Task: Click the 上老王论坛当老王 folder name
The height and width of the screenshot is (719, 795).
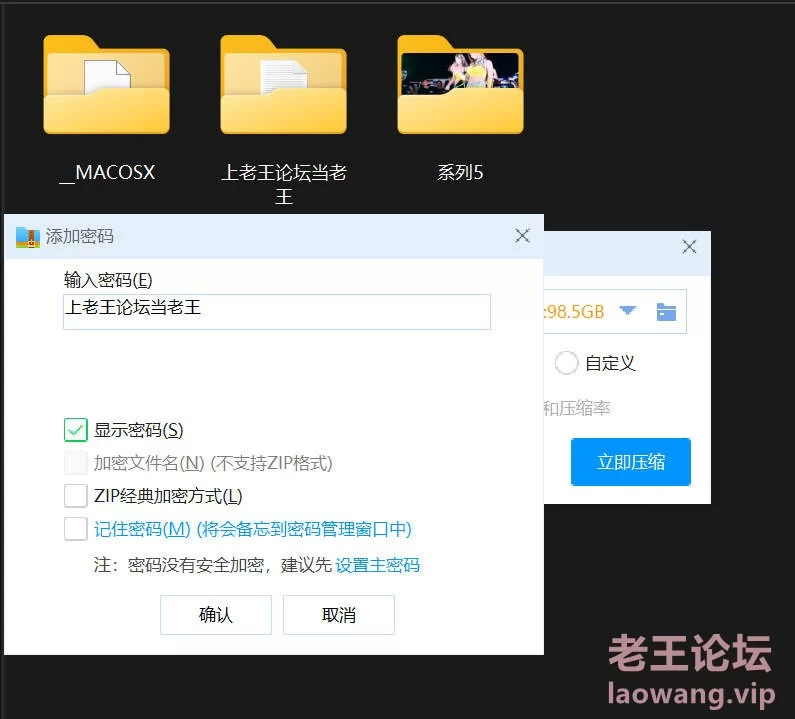Action: [x=284, y=184]
